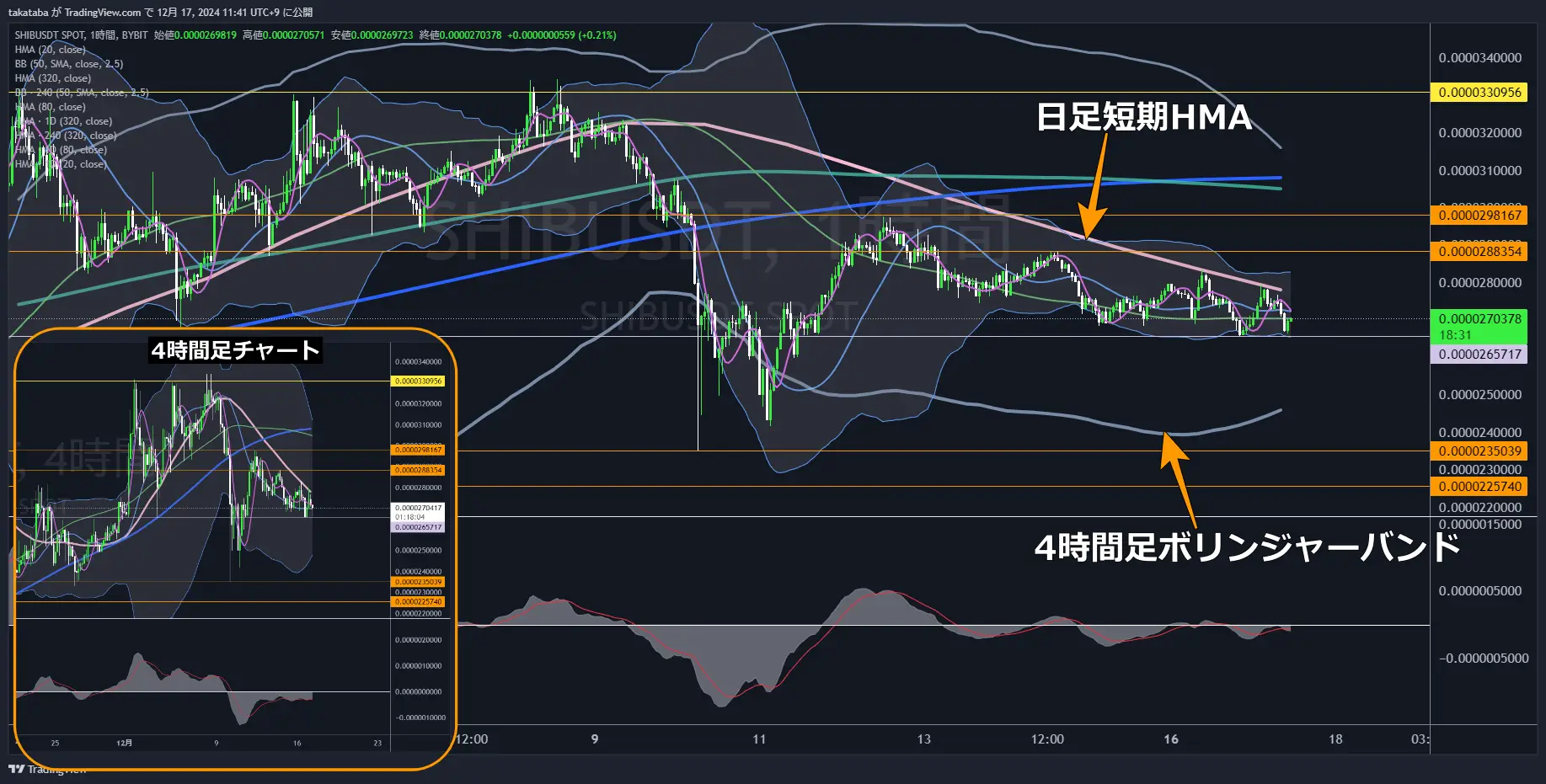Click the HMA · 1D (20, close) legend entry
The width and height of the screenshot is (1546, 784).
tap(61, 164)
